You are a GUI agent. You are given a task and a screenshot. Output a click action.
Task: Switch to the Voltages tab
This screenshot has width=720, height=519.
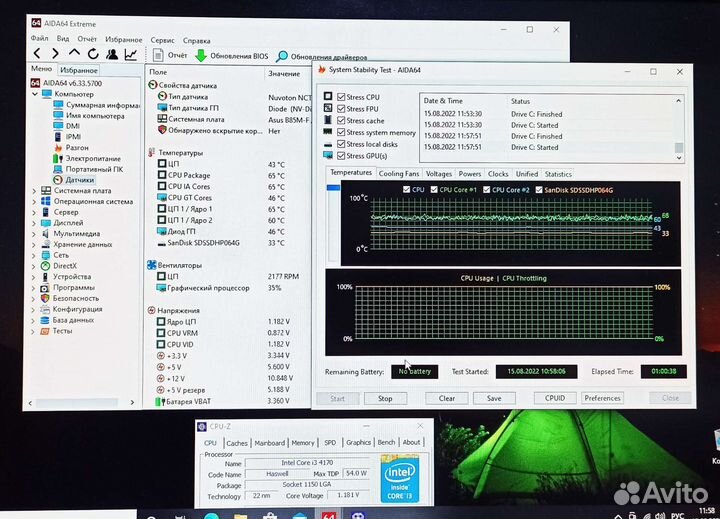click(x=439, y=174)
